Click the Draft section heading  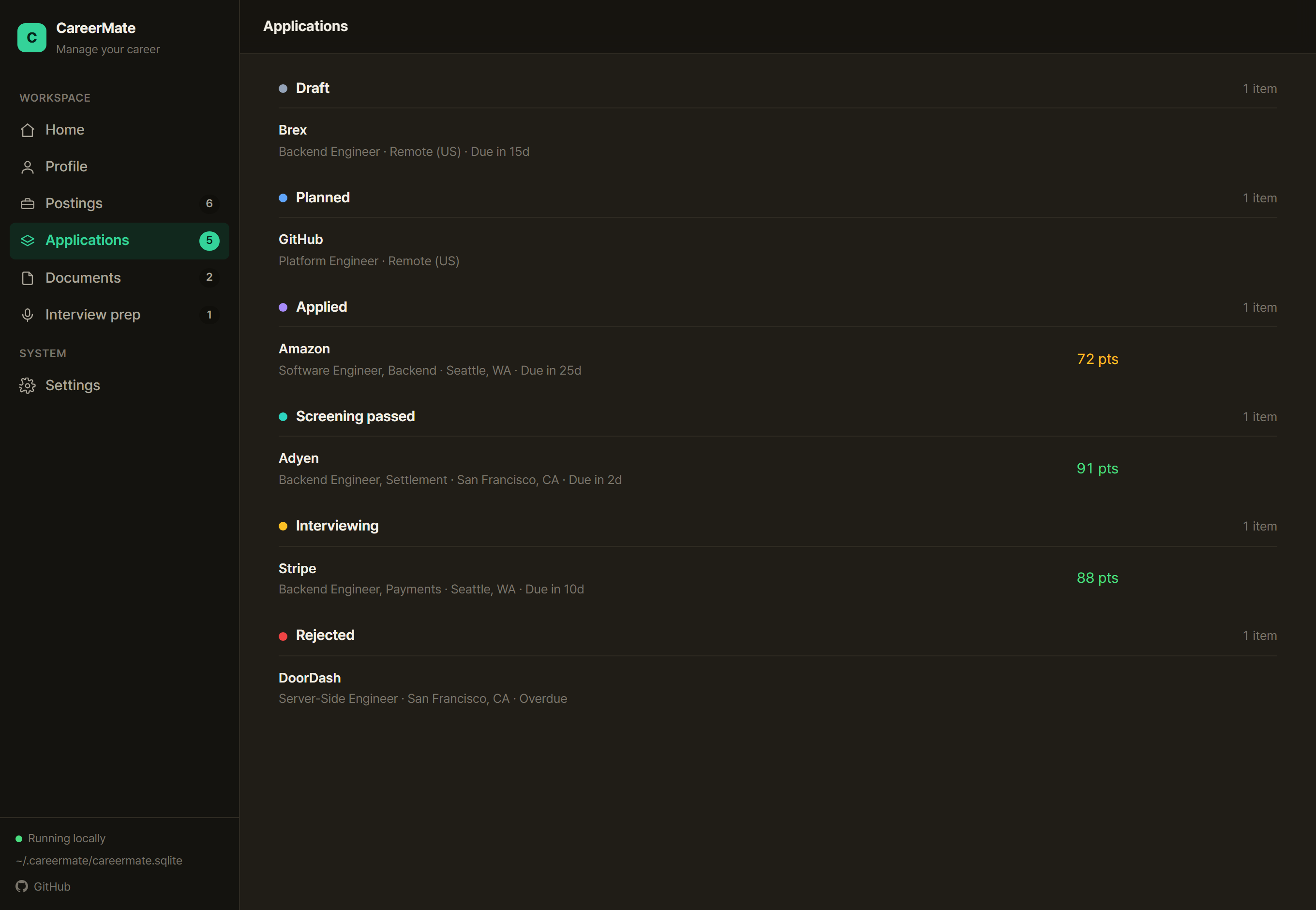(313, 89)
